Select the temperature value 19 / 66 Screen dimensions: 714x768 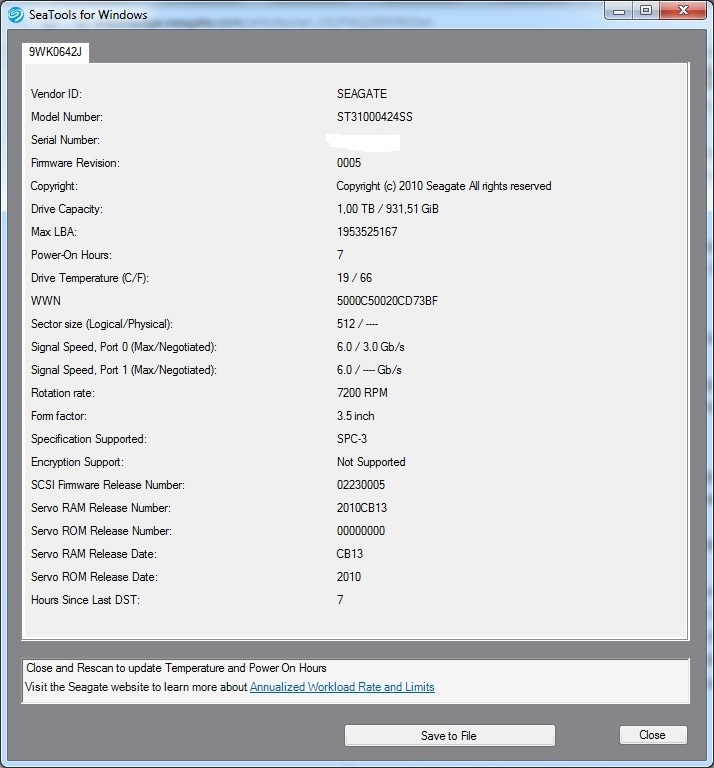point(354,278)
